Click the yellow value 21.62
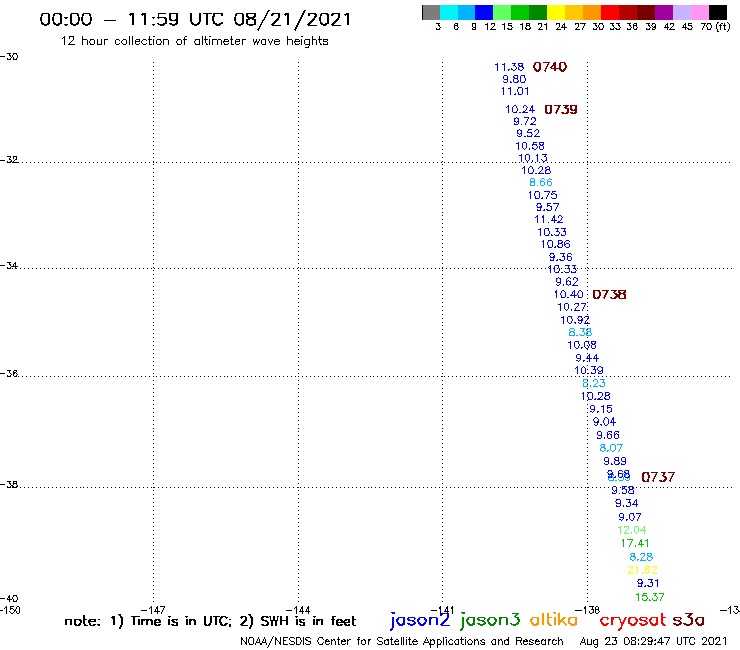The width and height of the screenshot is (740, 650). point(642,570)
